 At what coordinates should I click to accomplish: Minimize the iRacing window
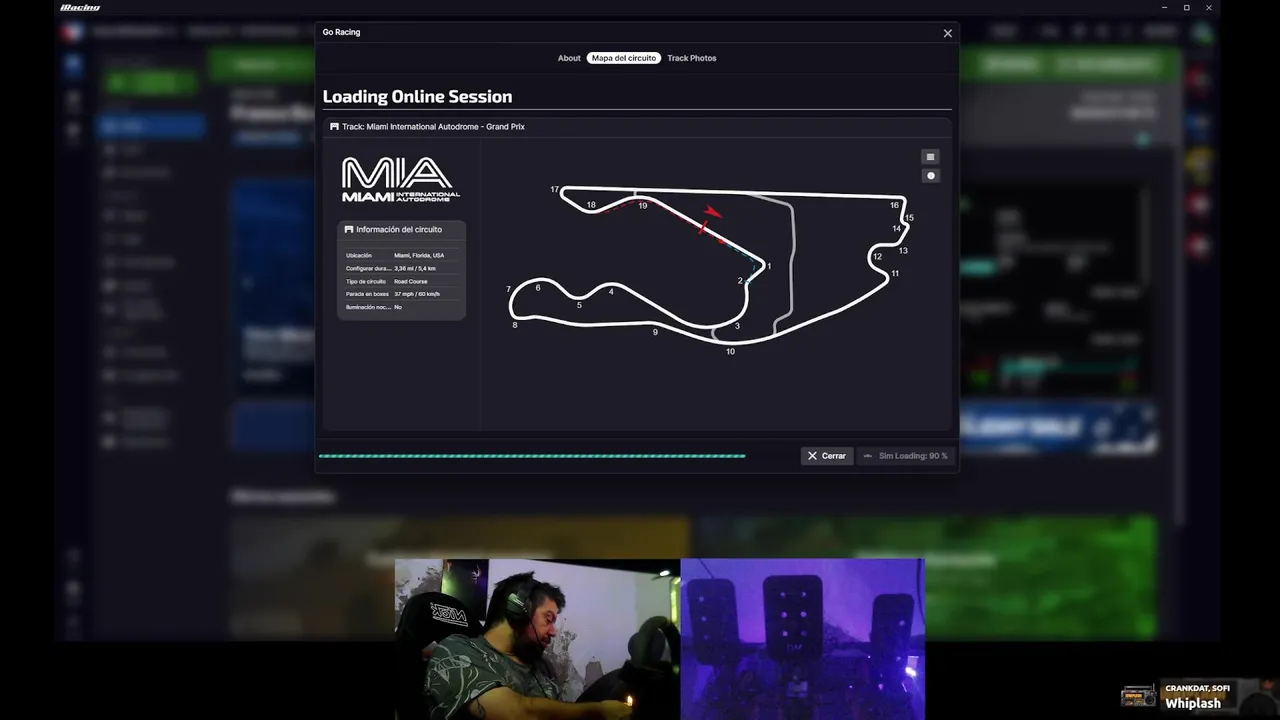pyautogui.click(x=1164, y=7)
